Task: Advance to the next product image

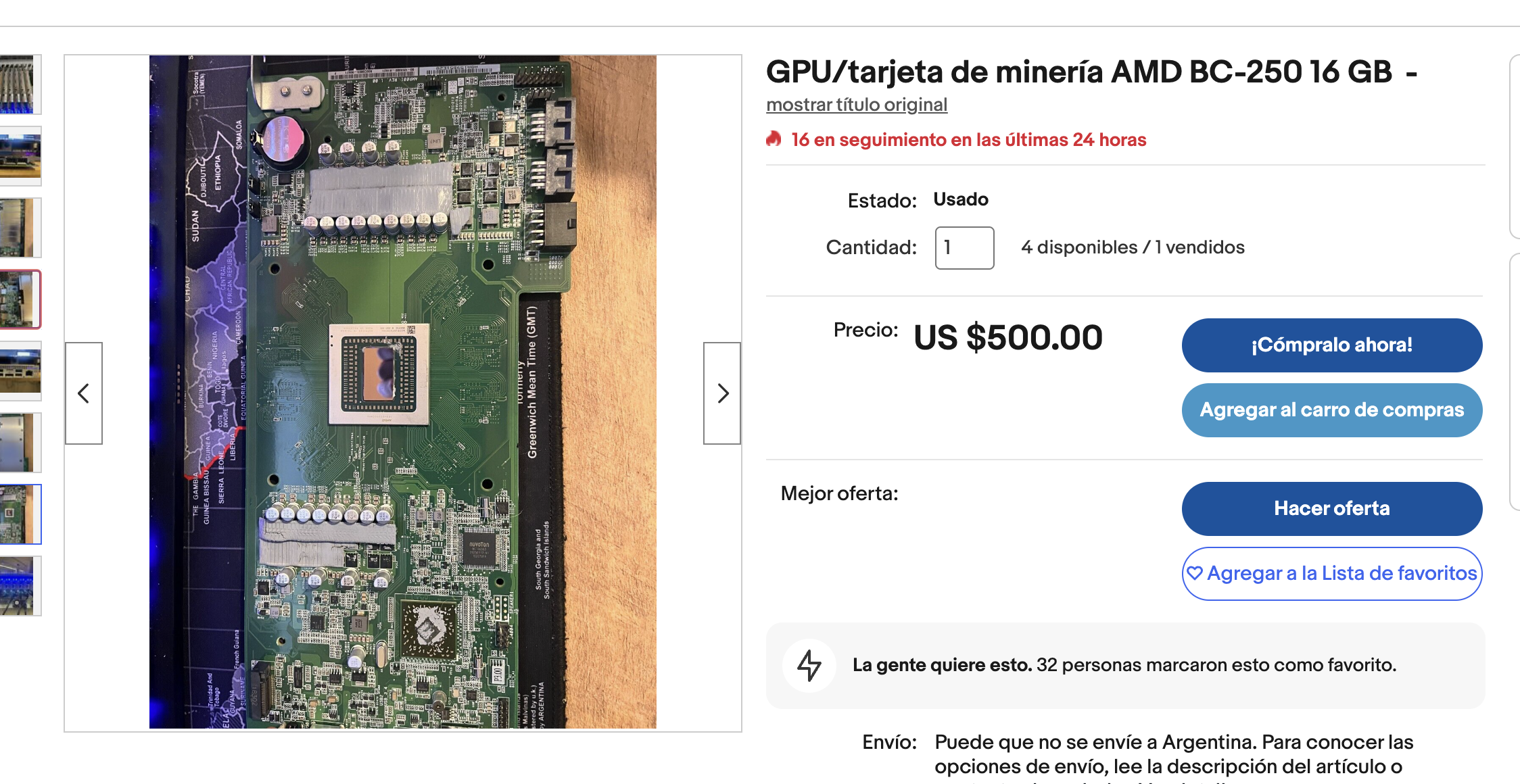Action: click(722, 393)
